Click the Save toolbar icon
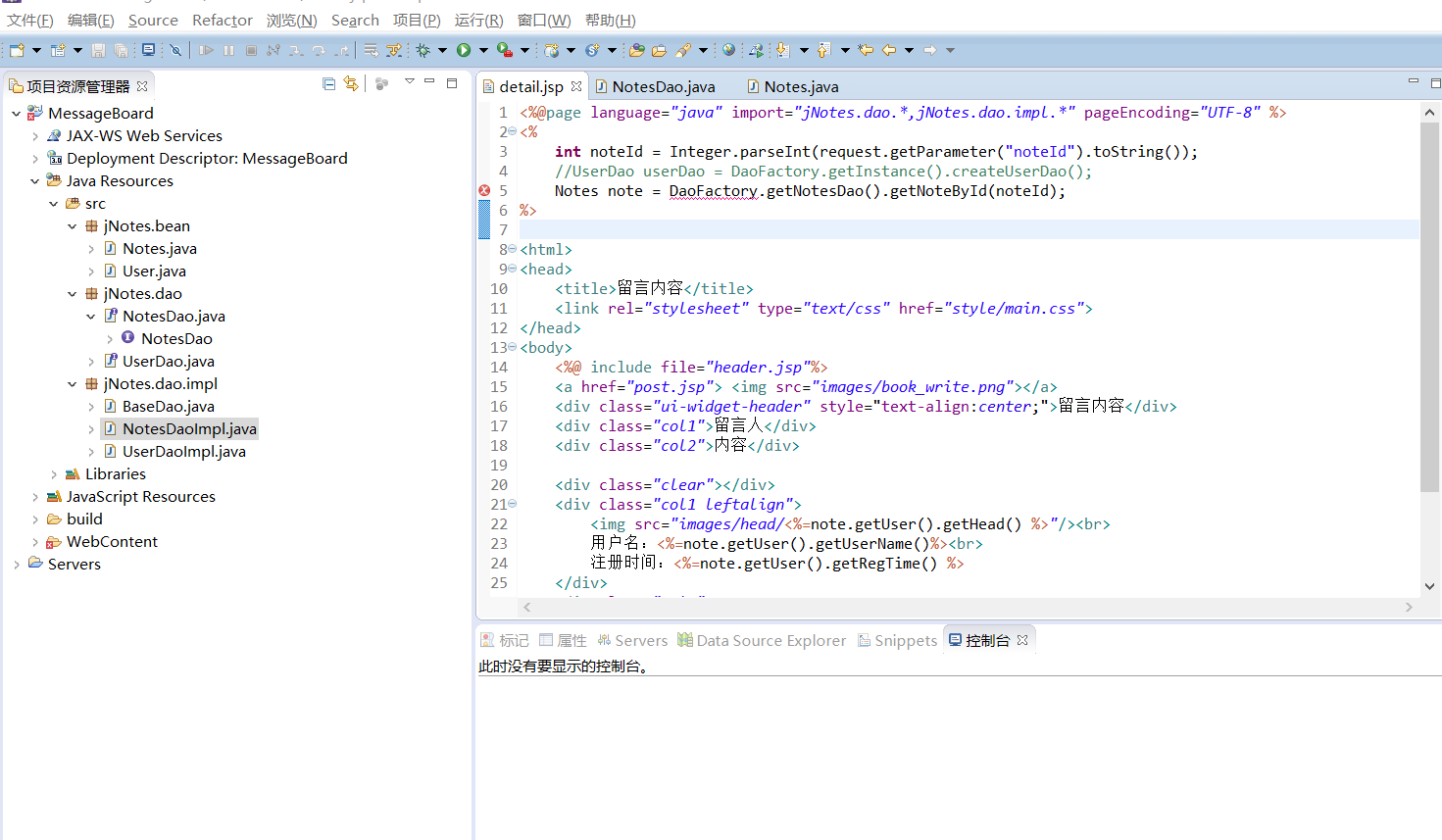Screen dimensions: 1442x840 [x=98, y=50]
